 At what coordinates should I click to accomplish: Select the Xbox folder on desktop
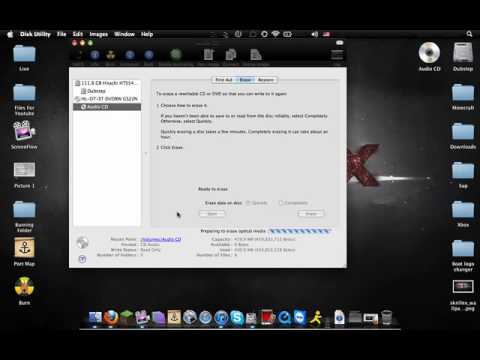click(463, 209)
